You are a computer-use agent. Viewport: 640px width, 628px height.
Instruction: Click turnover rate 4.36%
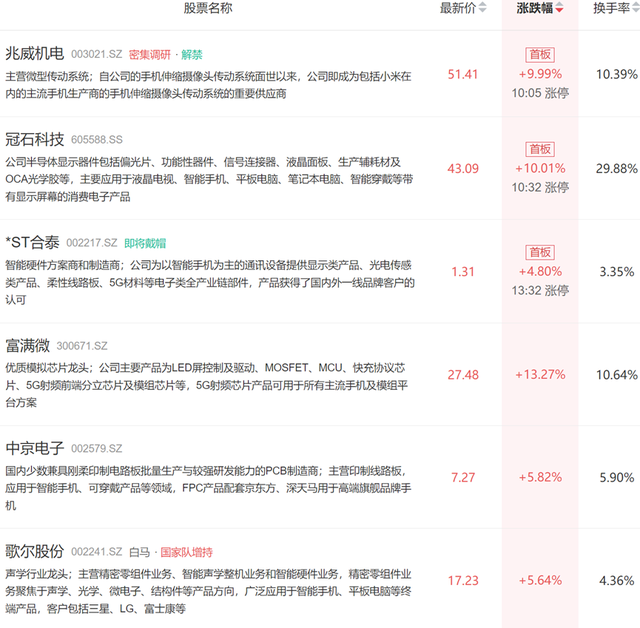click(x=616, y=581)
